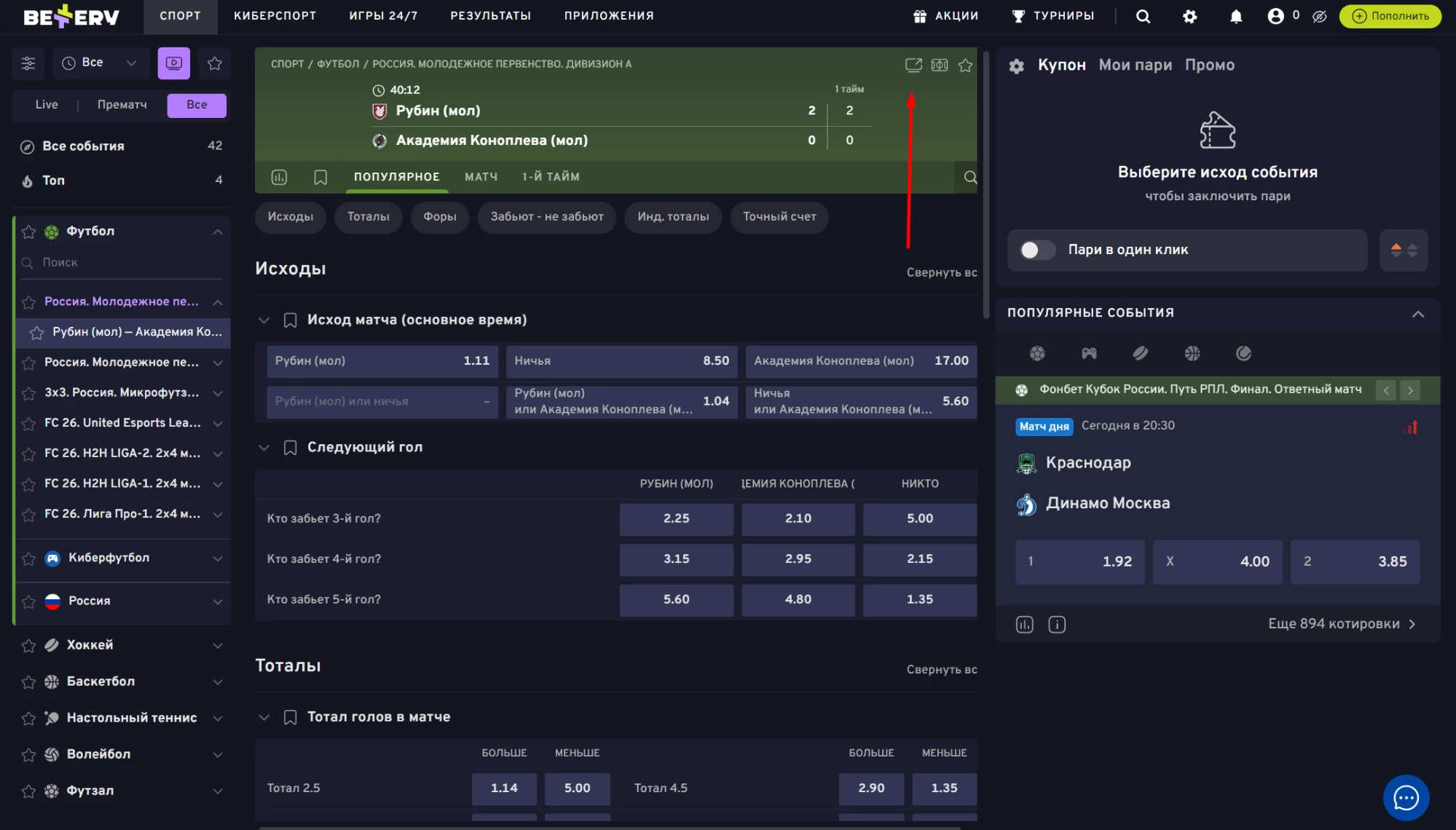Click Пополнить deposit button
Viewport: 1456px width, 830px height.
1390,16
